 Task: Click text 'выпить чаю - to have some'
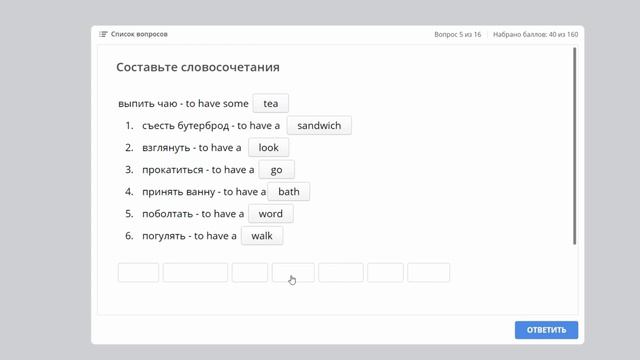click(x=183, y=104)
